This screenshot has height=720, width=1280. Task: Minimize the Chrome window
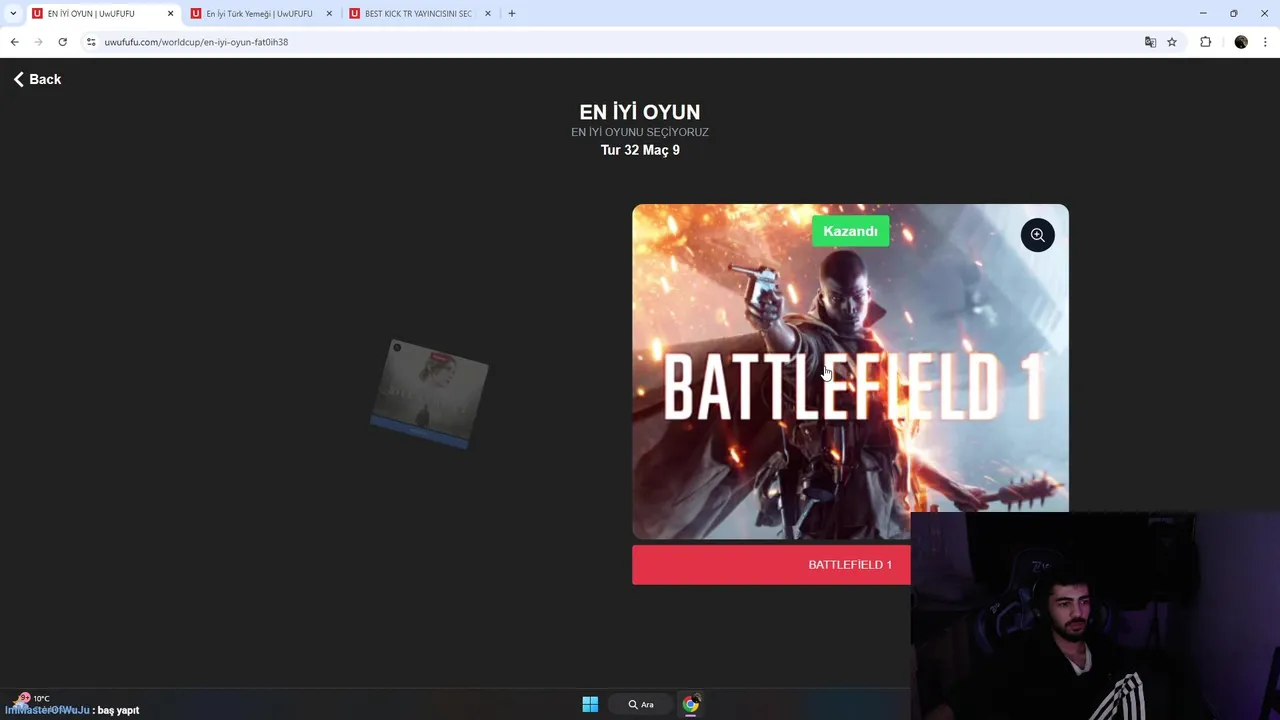click(1203, 13)
